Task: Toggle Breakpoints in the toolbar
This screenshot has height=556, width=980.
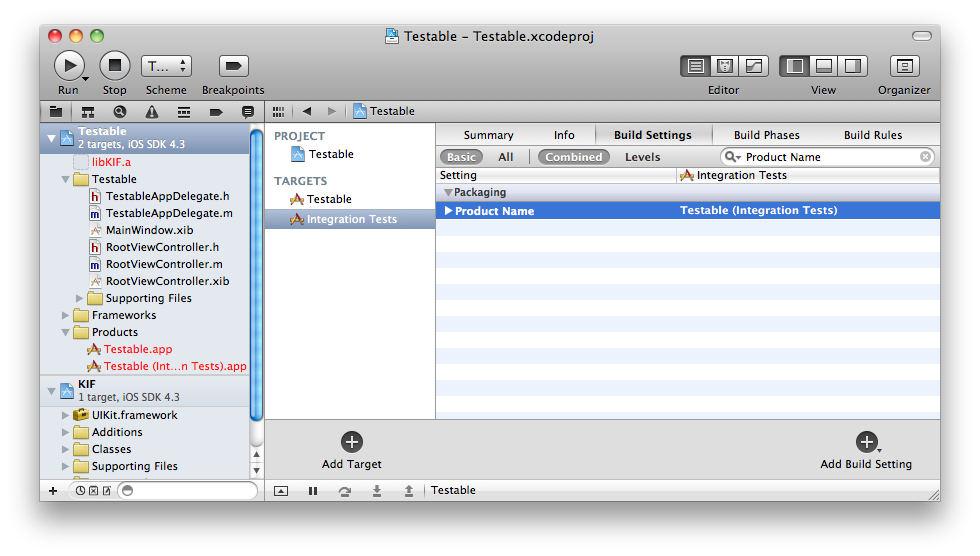Action: pos(233,66)
